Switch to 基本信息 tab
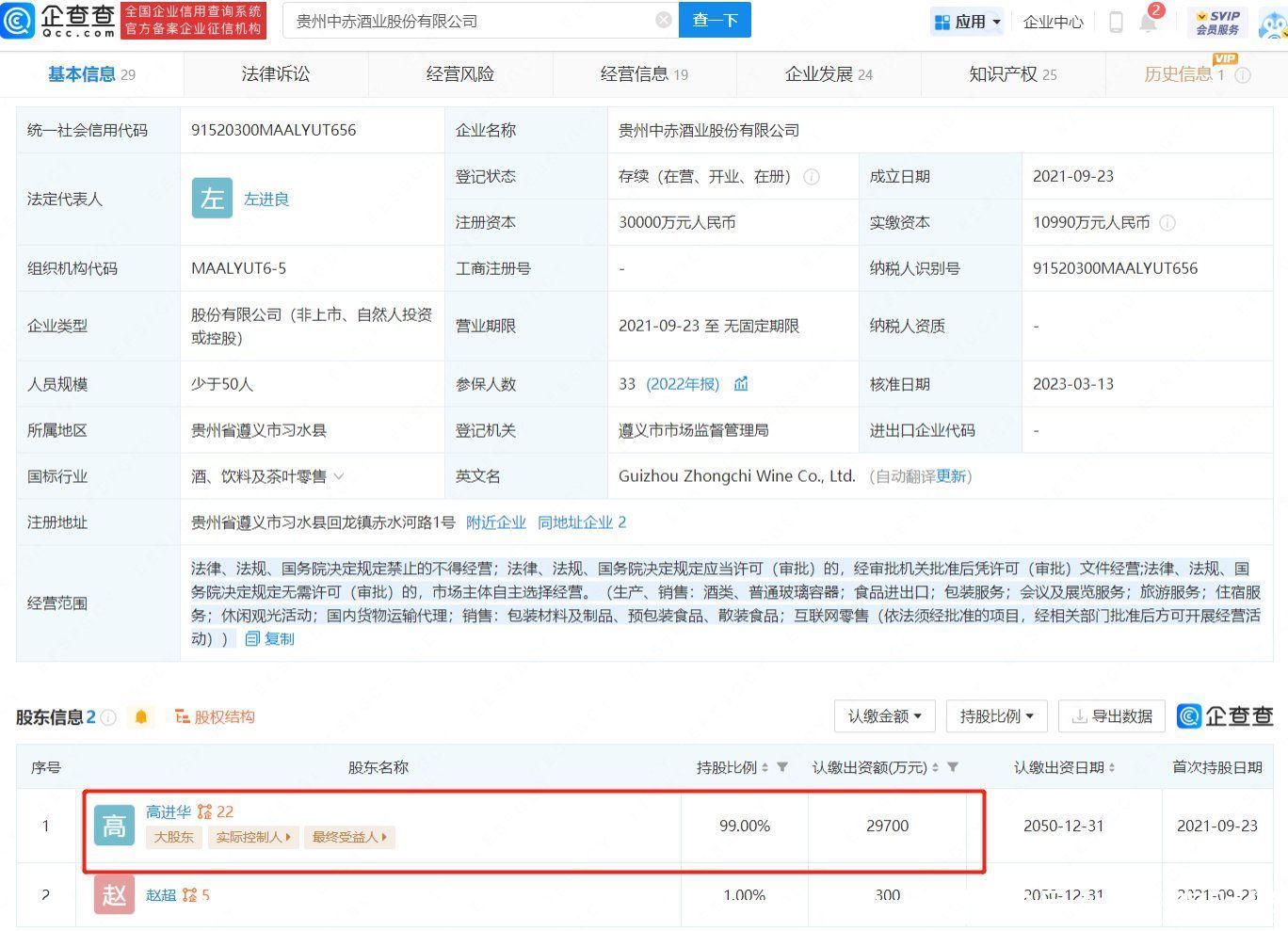Viewport: 1288px width, 931px height. pos(91,74)
